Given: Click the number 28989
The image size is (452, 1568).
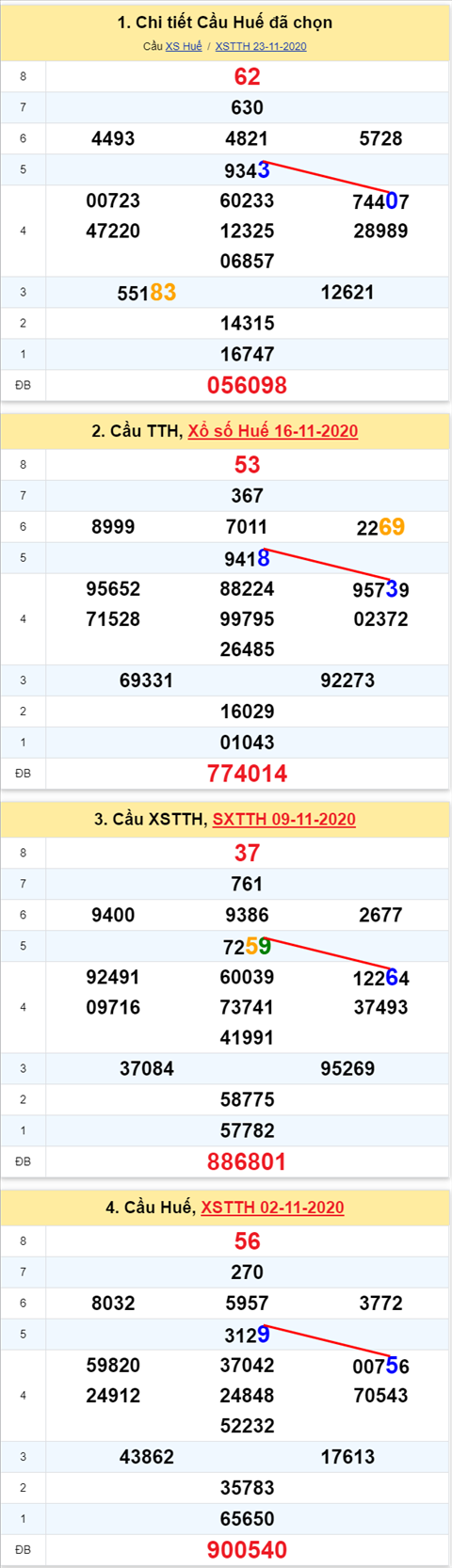Looking at the screenshot, I should click(380, 231).
